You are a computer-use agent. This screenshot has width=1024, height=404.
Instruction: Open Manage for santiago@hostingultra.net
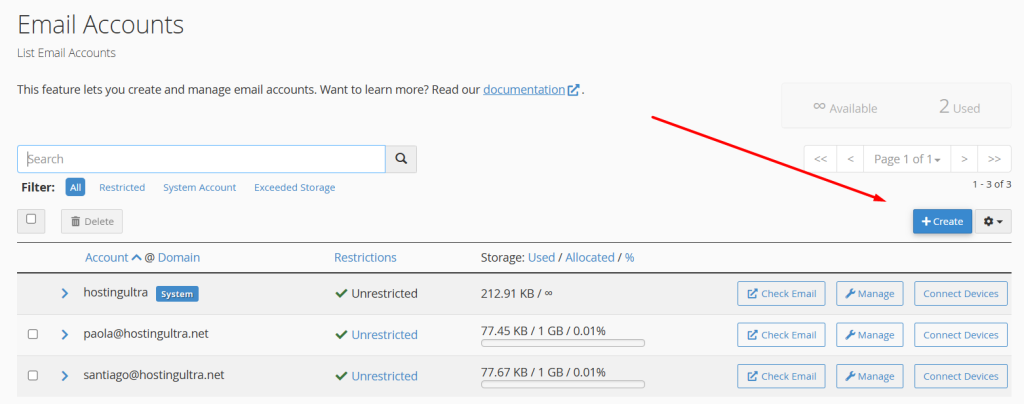coord(869,376)
